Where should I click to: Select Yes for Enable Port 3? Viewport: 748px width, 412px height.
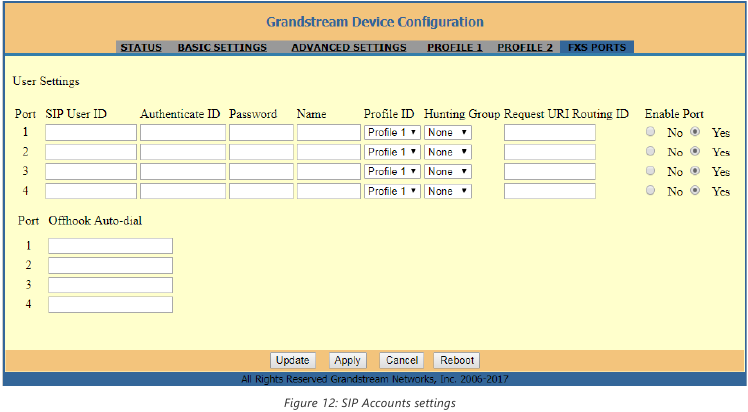[x=695, y=171]
